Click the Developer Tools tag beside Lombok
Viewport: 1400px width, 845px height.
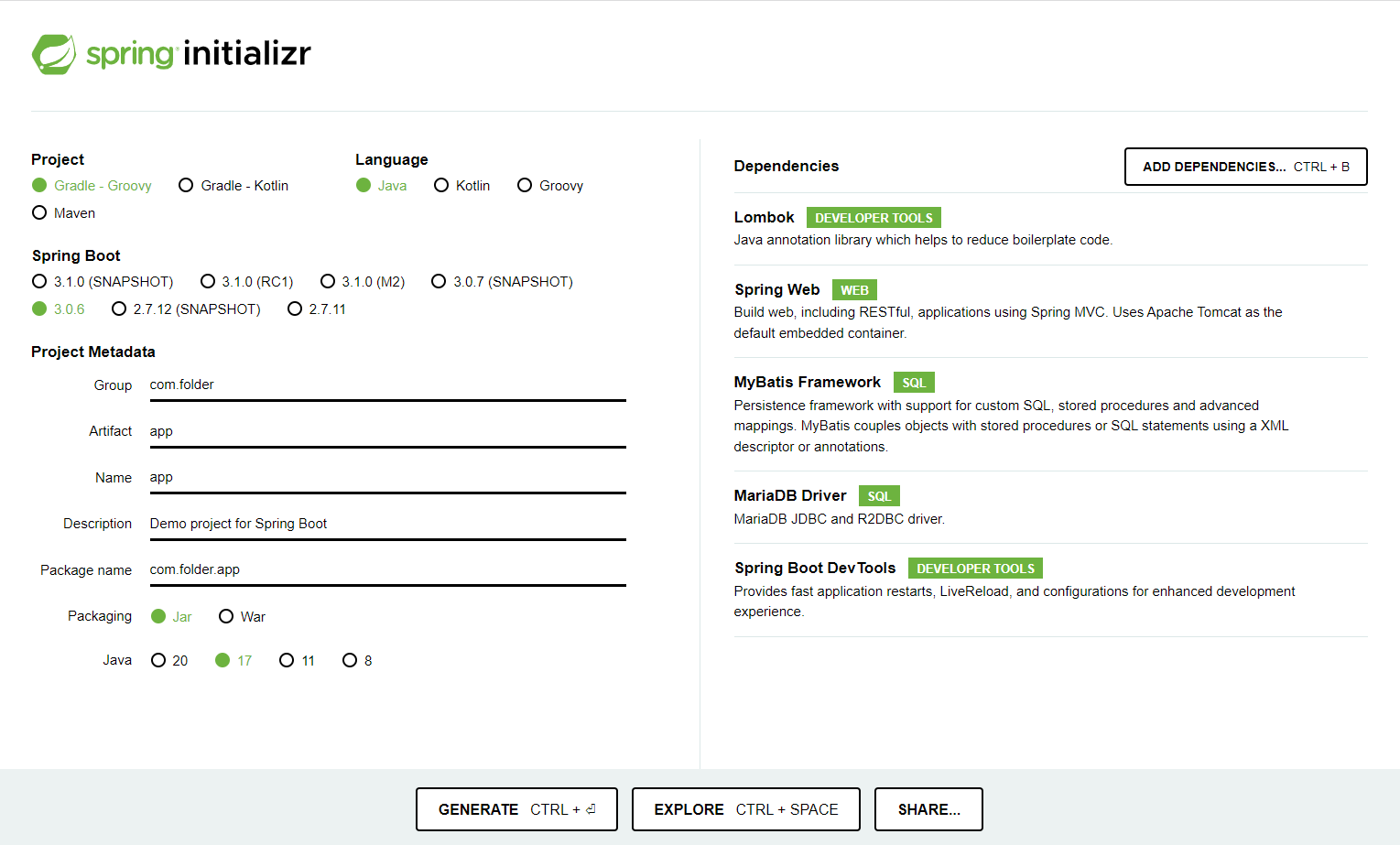click(874, 218)
